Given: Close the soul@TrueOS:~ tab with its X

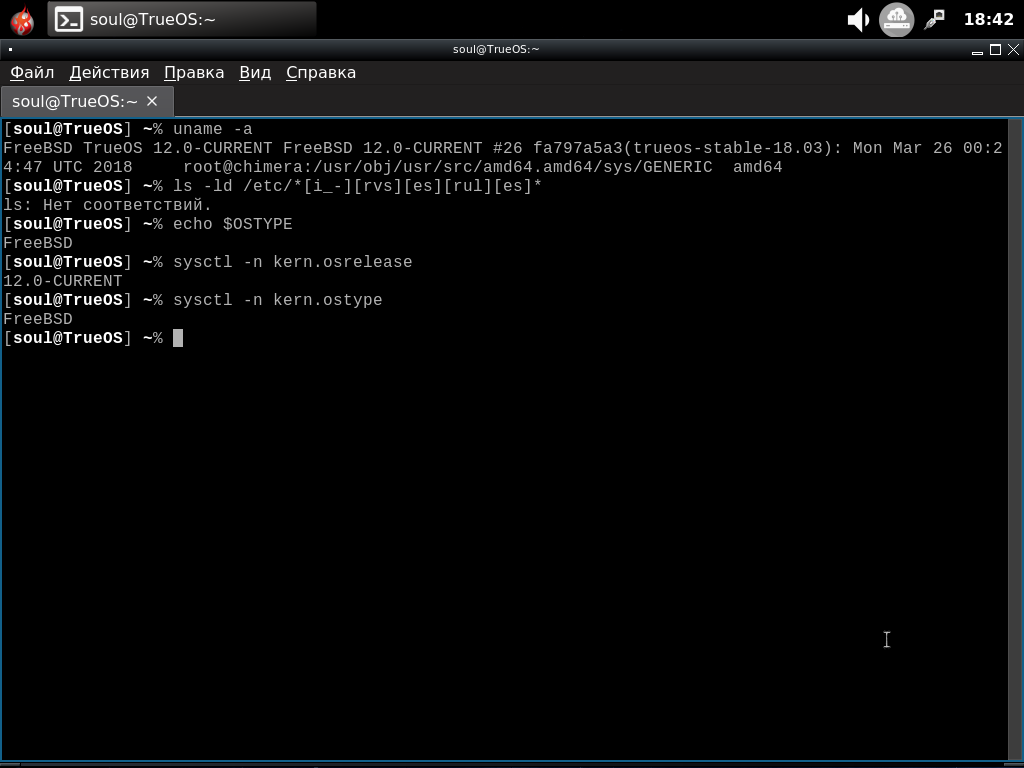Looking at the screenshot, I should 152,101.
